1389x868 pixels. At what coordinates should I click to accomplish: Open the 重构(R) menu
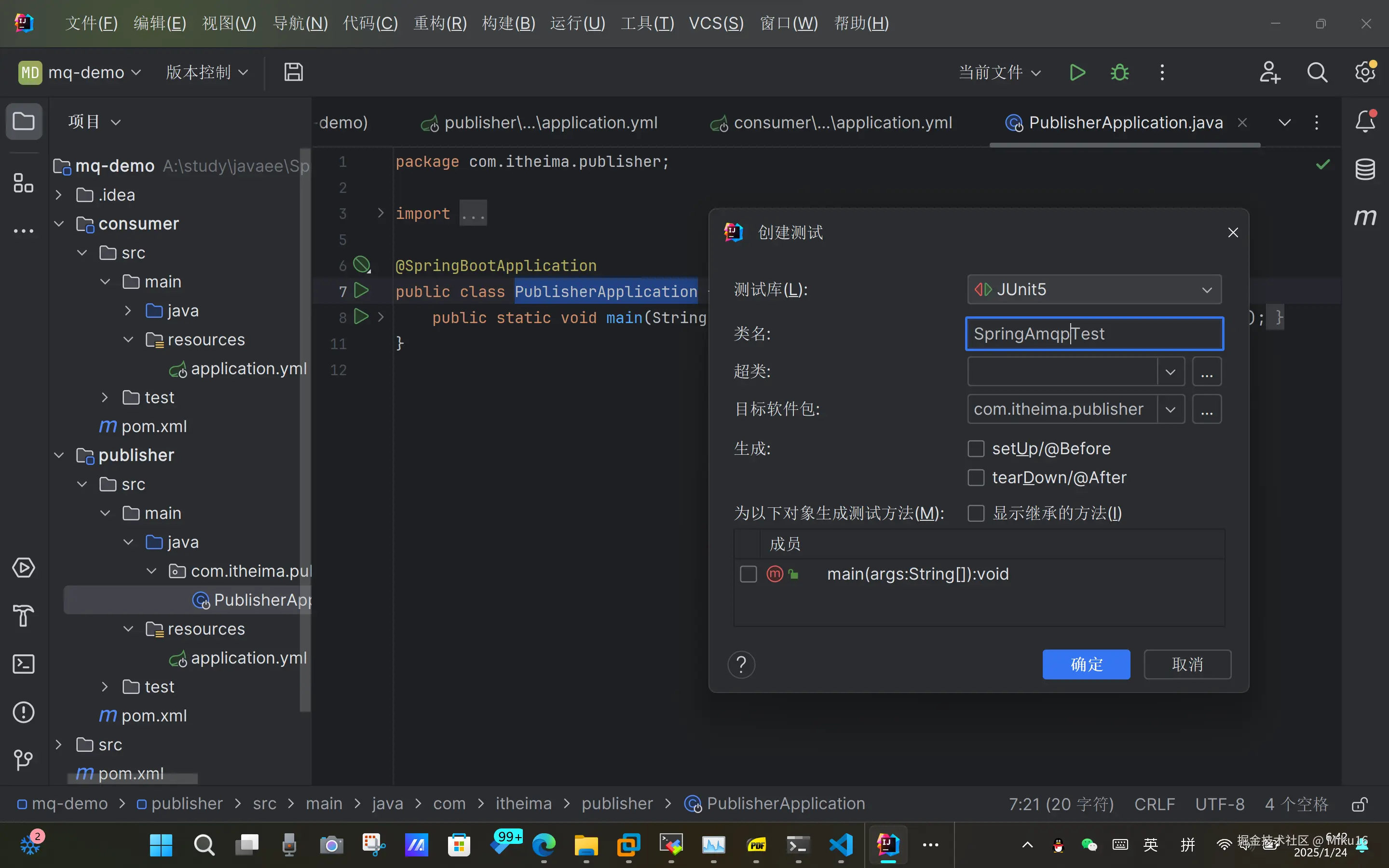pos(440,23)
